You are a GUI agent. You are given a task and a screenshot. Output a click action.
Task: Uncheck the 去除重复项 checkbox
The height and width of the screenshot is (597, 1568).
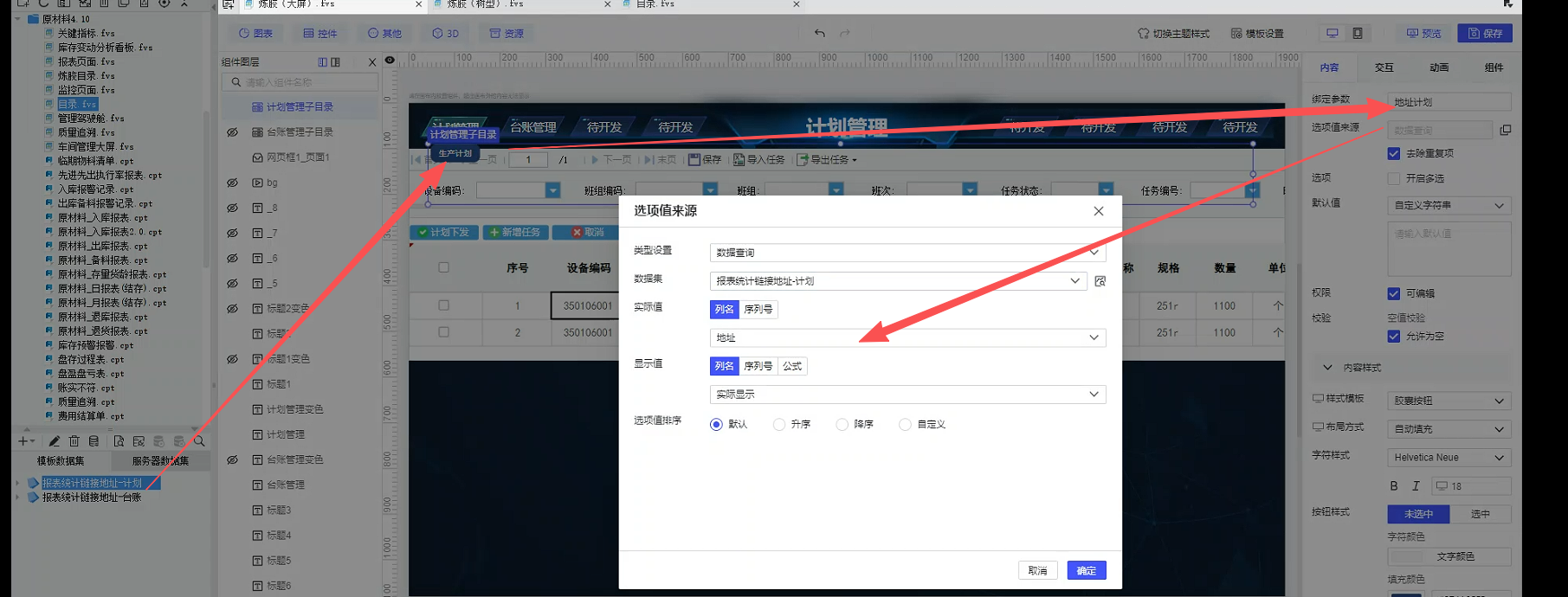(x=1393, y=153)
